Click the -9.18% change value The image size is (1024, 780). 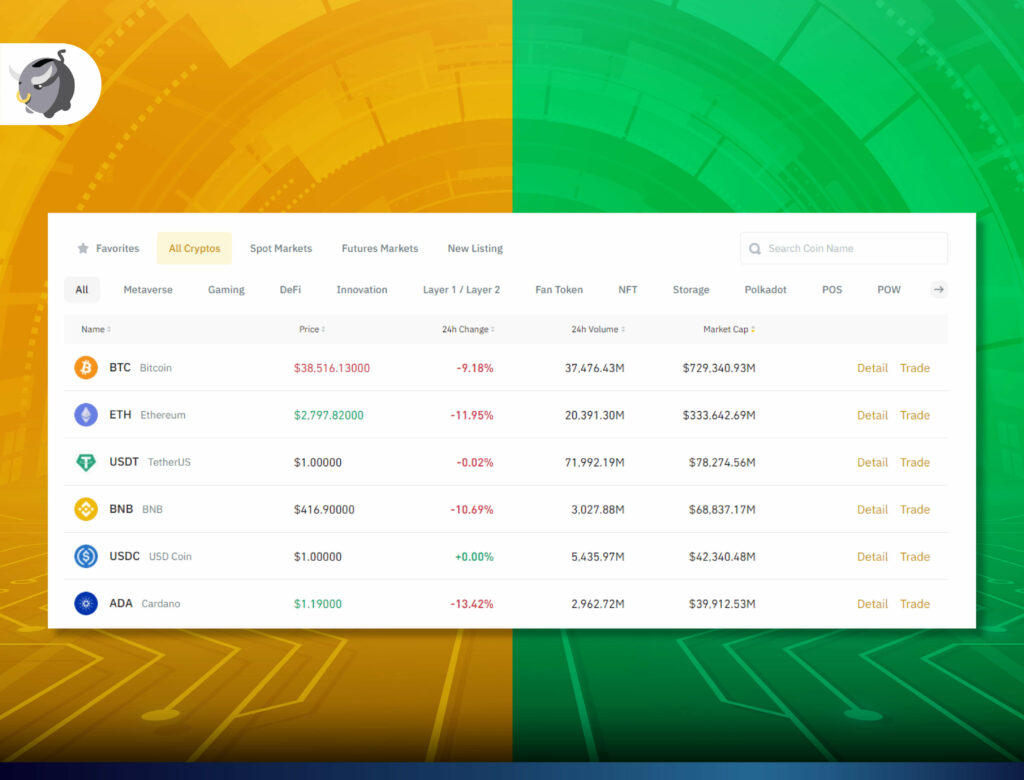pyautogui.click(x=475, y=368)
